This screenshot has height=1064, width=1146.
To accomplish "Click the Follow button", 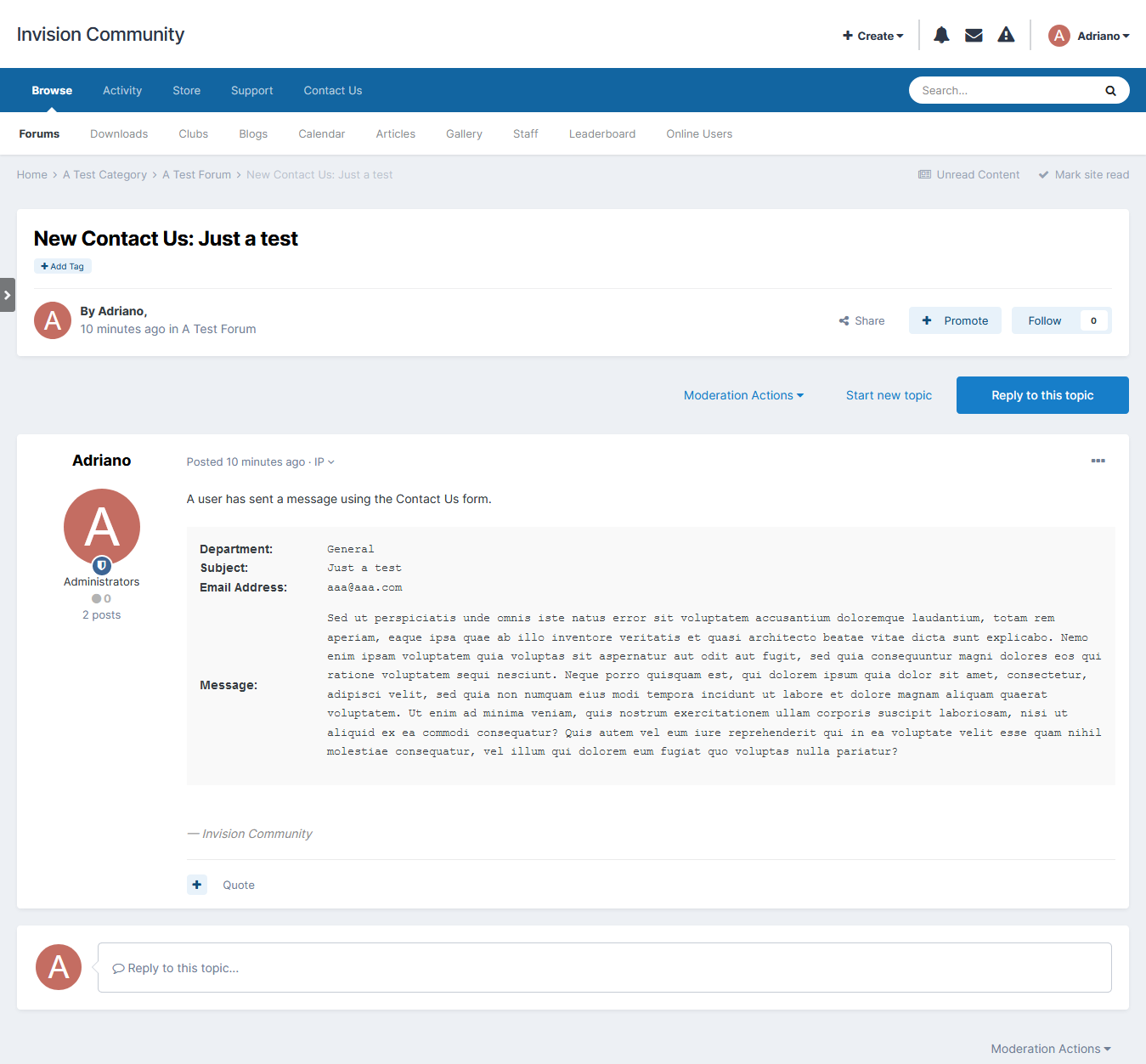I will 1045,320.
